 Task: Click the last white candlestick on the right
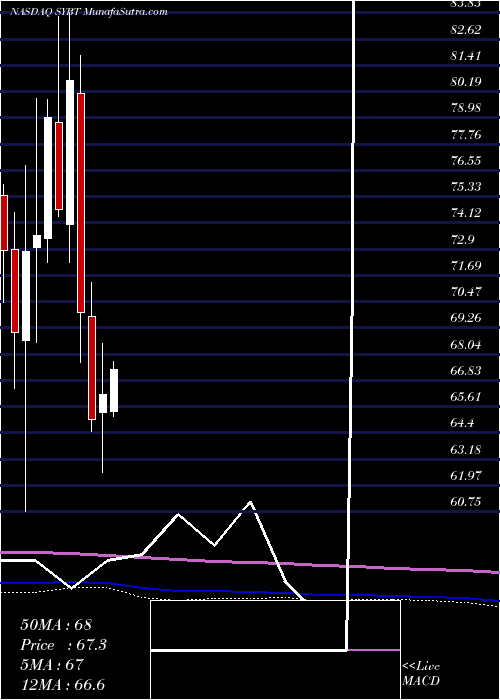pyautogui.click(x=114, y=390)
